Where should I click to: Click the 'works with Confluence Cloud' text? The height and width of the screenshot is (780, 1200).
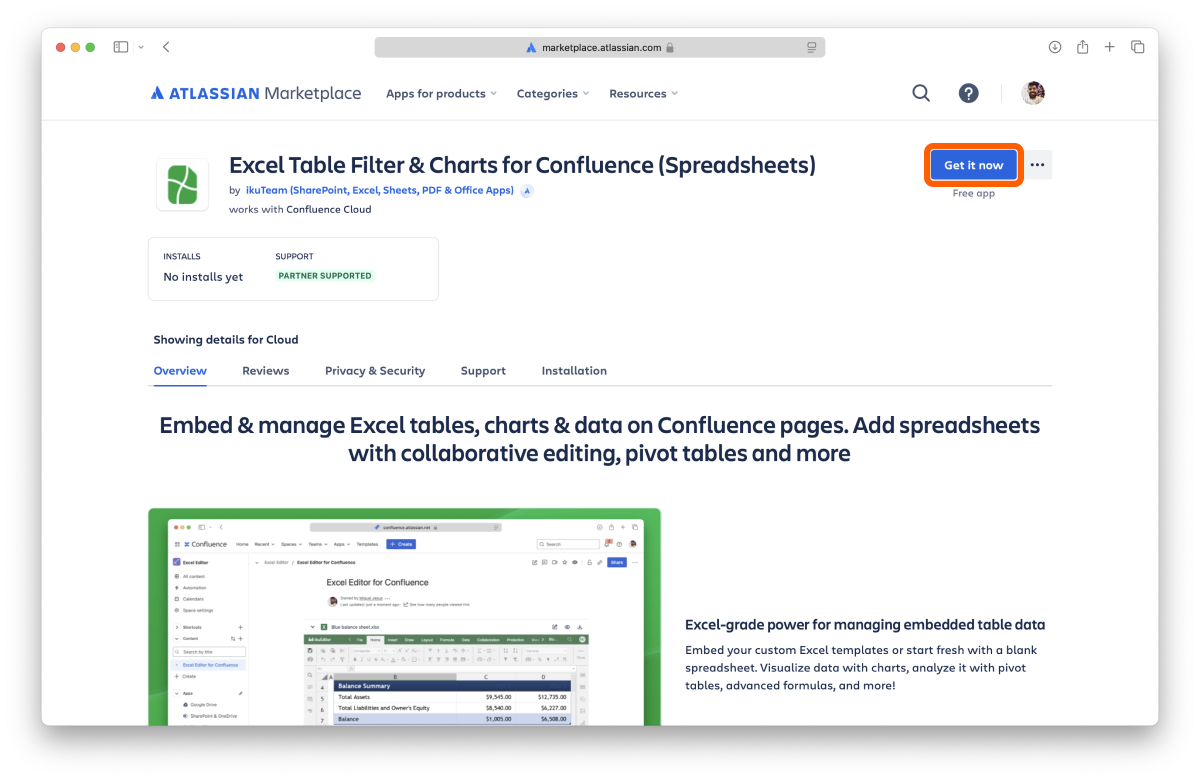[300, 210]
